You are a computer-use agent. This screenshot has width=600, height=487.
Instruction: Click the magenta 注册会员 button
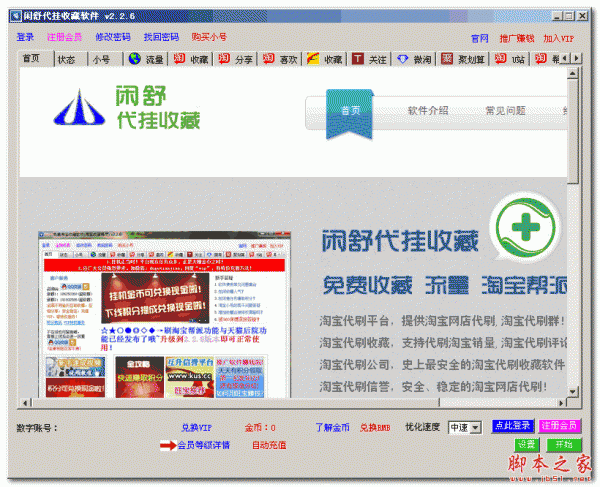(559, 425)
